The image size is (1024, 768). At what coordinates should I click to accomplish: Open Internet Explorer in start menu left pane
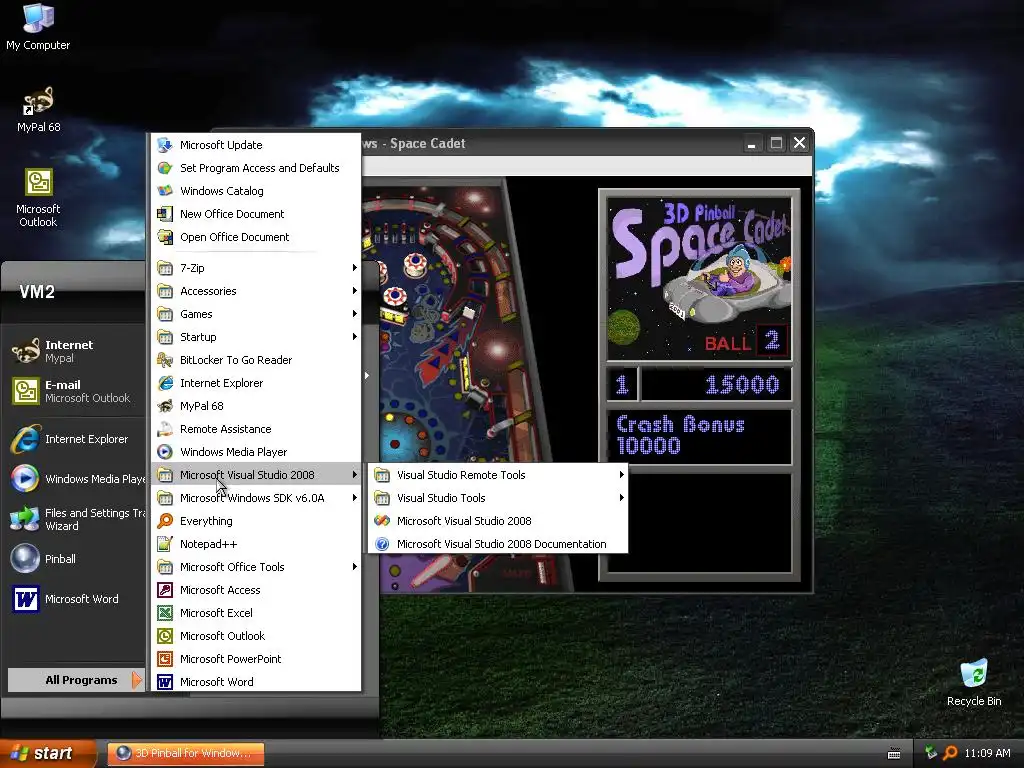pyautogui.click(x=74, y=439)
